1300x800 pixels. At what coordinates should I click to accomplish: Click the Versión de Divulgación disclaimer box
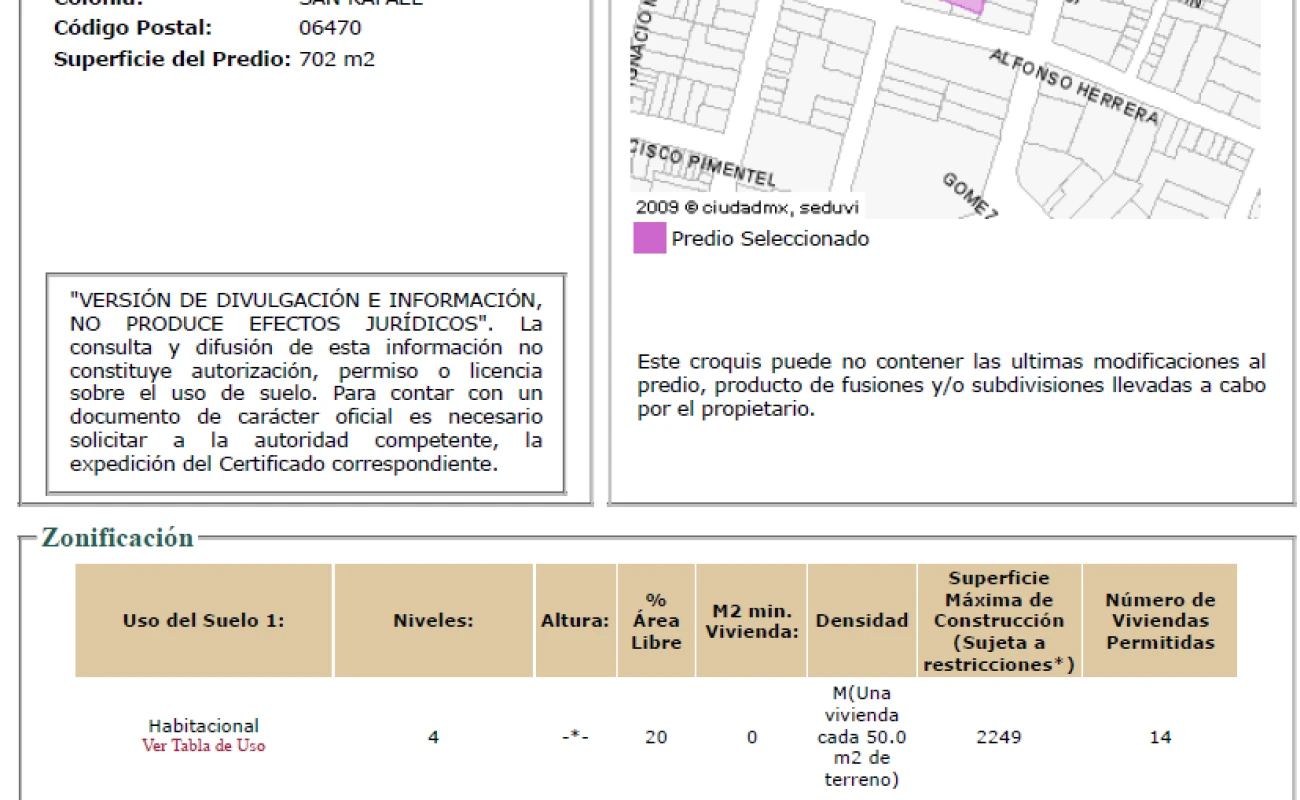pyautogui.click(x=306, y=383)
